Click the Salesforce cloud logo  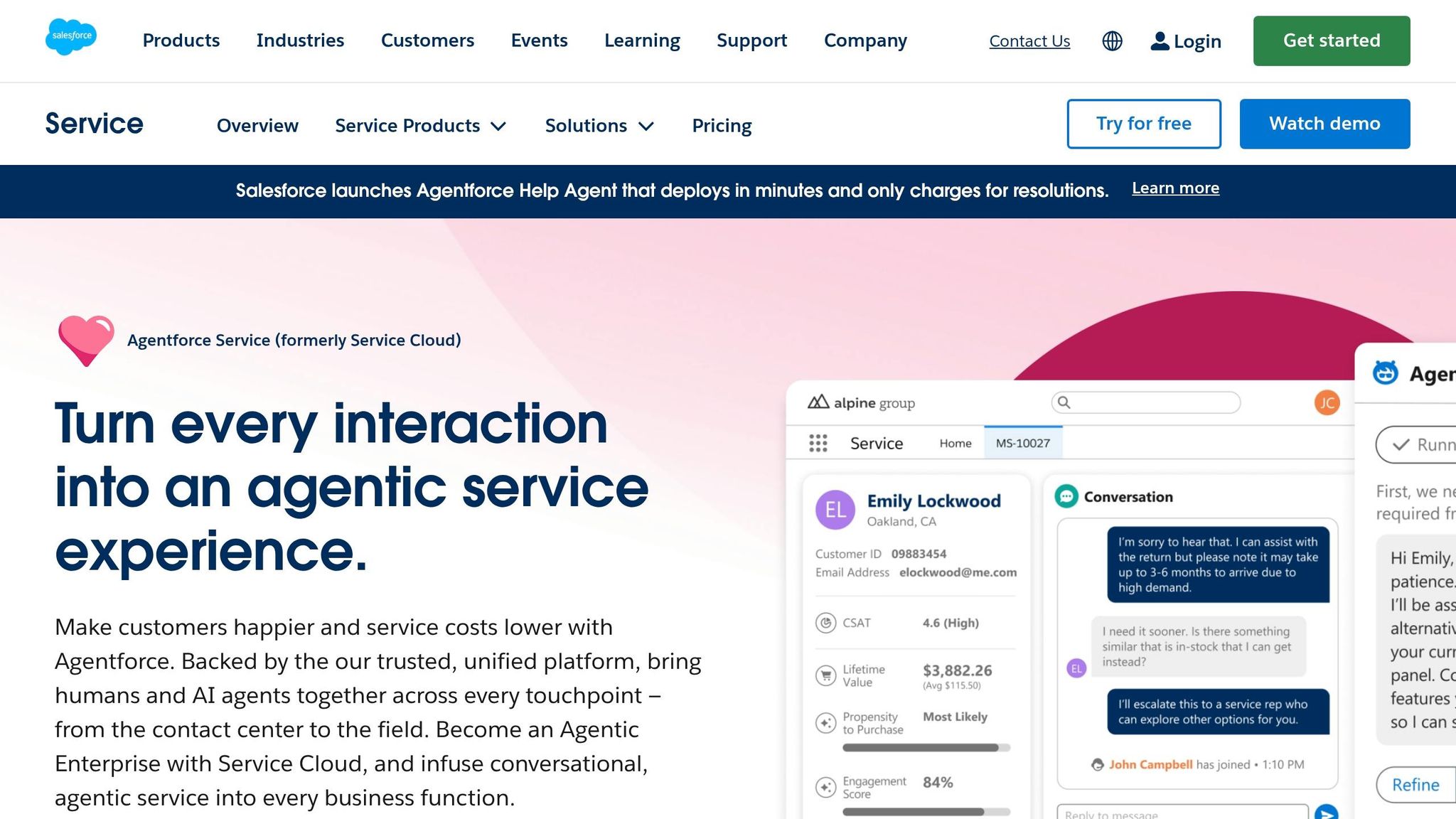tap(71, 36)
